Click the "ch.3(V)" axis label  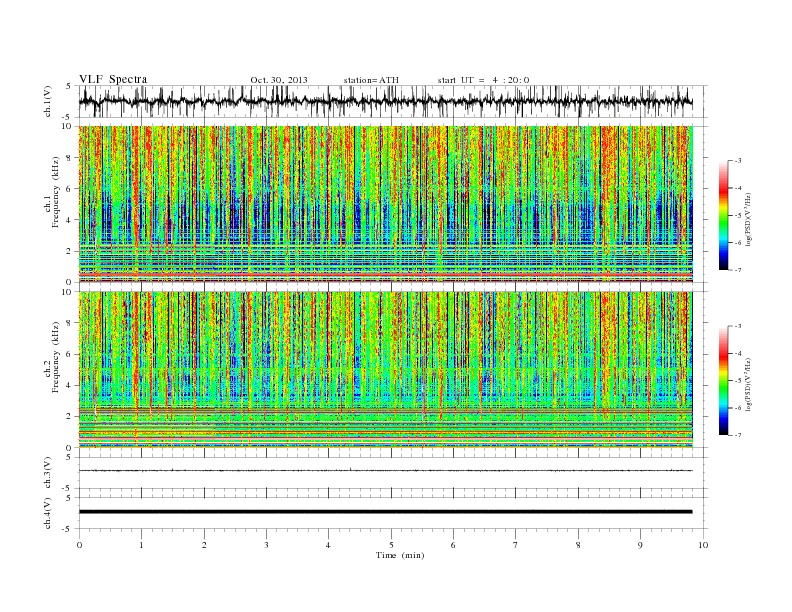click(x=48, y=473)
